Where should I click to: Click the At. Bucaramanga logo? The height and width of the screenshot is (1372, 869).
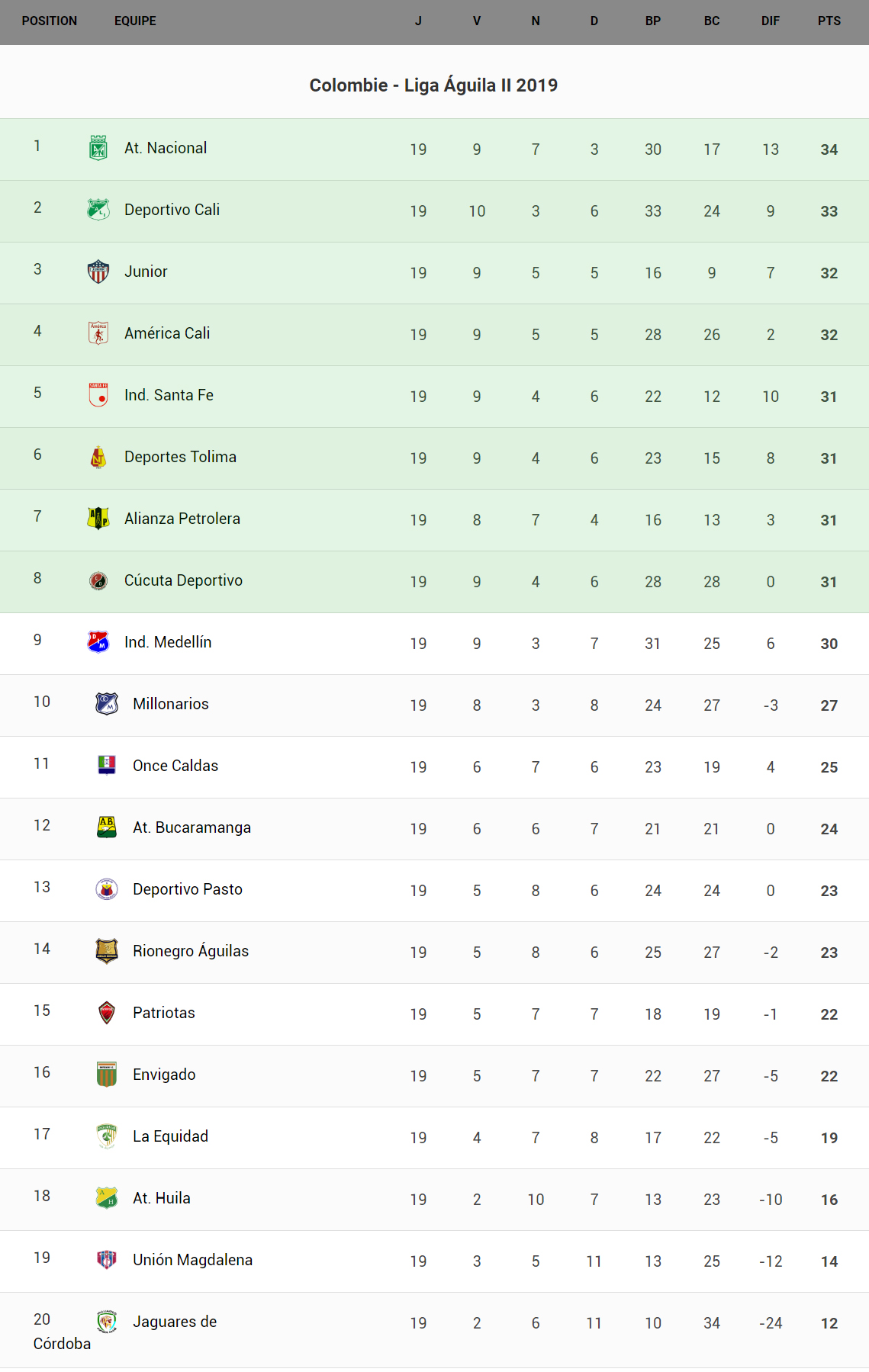(x=107, y=827)
